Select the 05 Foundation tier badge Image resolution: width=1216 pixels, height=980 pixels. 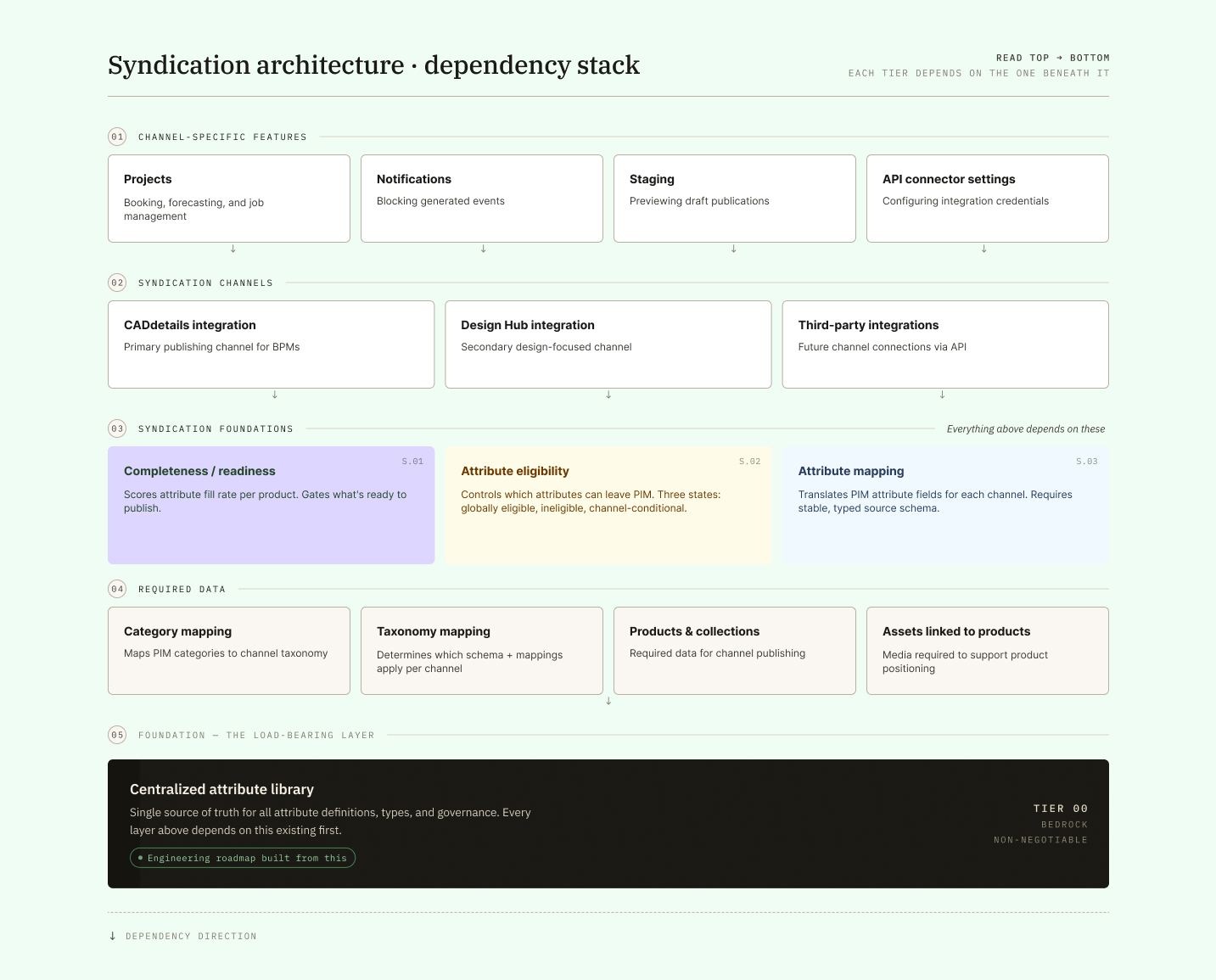pos(117,735)
